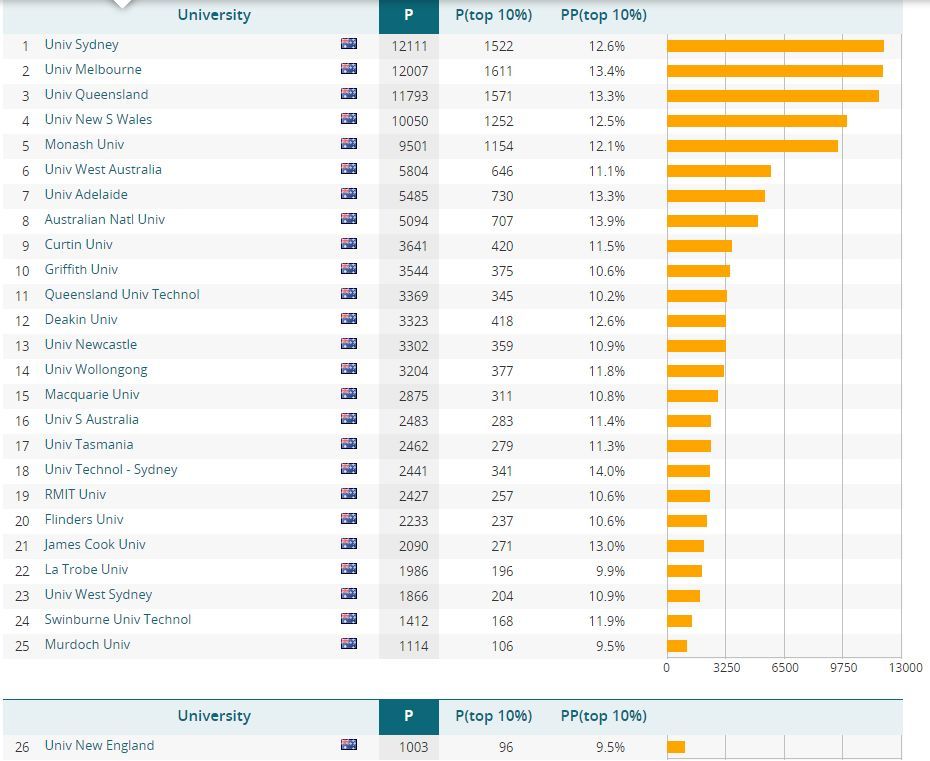Sort by PP(top 10%) in top header
This screenshot has height=761, width=930.
(x=604, y=15)
